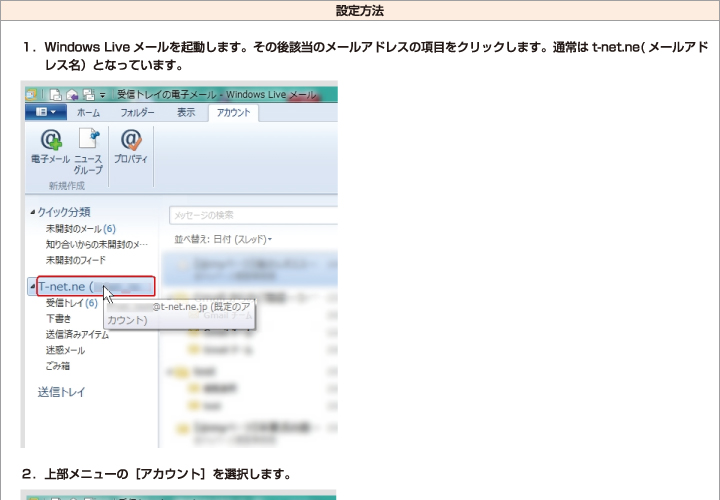Screen dimensions: 720x500
Task: Collapse the T-net.ne account tree
Action: point(33,287)
